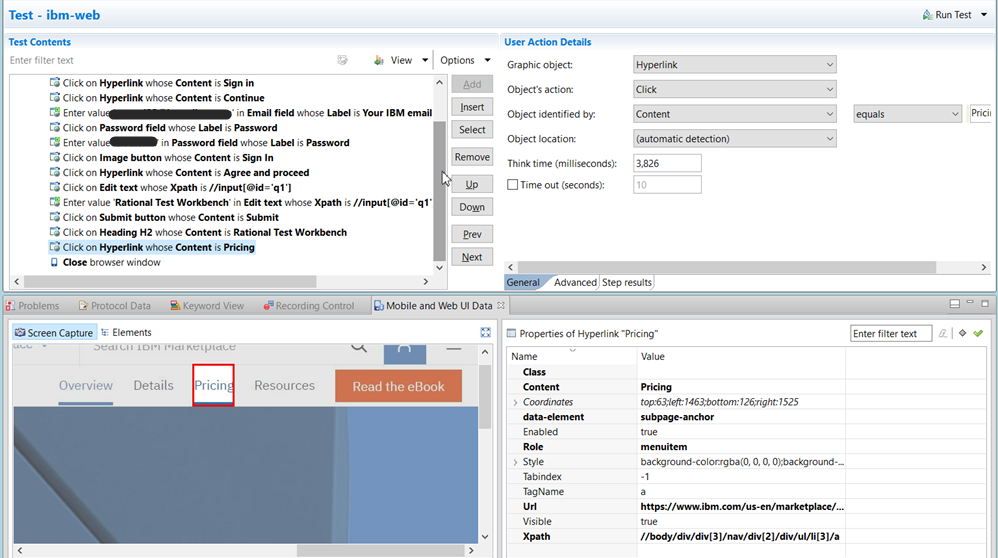Open the Graphic object Hyperlink dropdown
Screen dimensions: 998x558
click(734, 64)
